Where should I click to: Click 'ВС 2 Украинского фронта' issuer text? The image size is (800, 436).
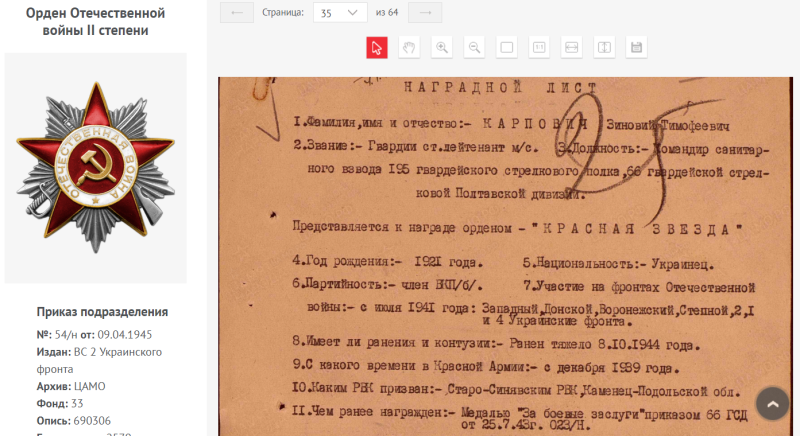pyautogui.click(x=99, y=361)
